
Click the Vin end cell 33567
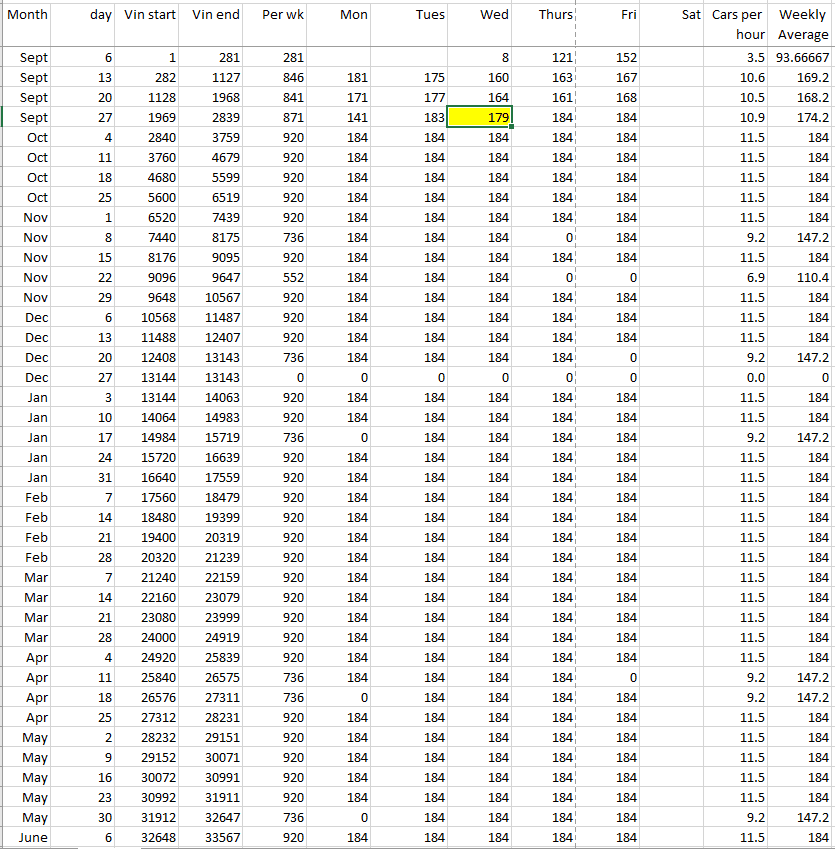(x=214, y=837)
